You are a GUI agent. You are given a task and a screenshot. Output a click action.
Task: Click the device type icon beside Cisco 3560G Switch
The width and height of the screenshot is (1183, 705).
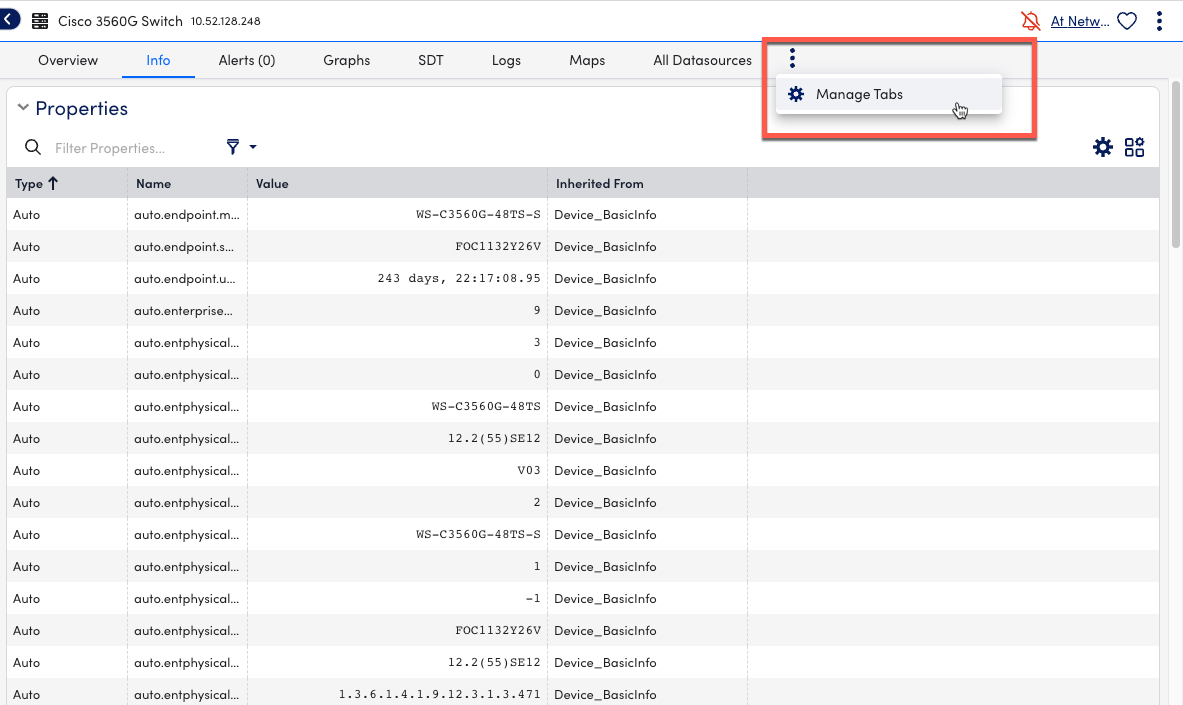(x=38, y=19)
